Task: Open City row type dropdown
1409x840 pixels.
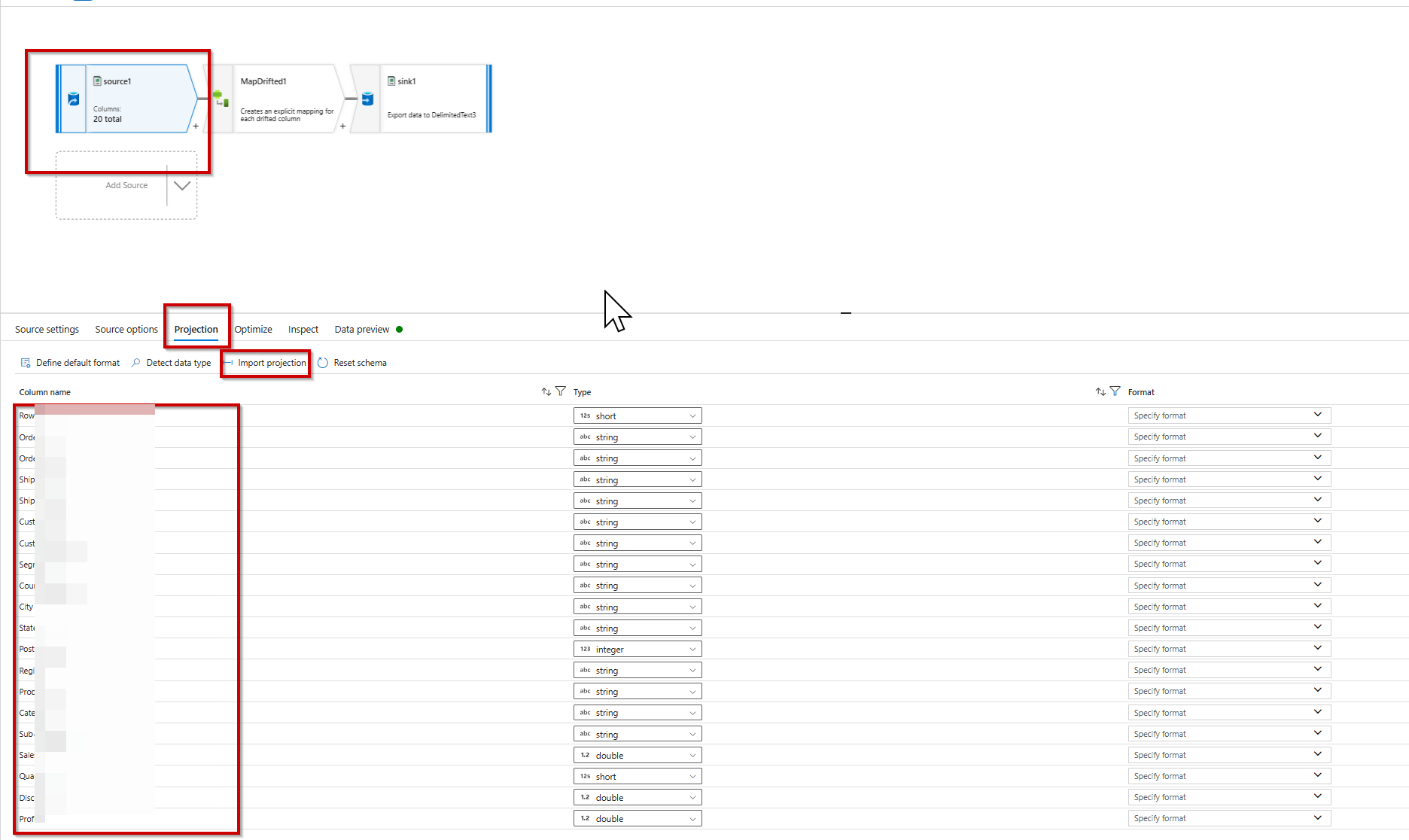Action: (x=638, y=607)
